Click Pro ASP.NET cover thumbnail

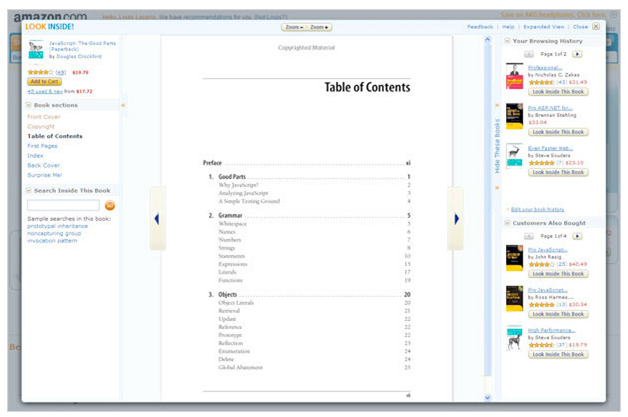pos(514,116)
